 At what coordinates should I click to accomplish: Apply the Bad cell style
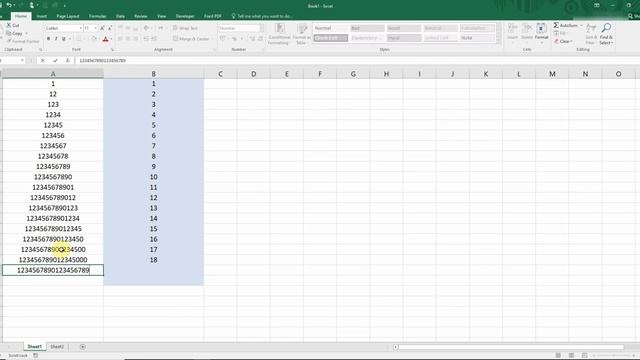tap(367, 28)
